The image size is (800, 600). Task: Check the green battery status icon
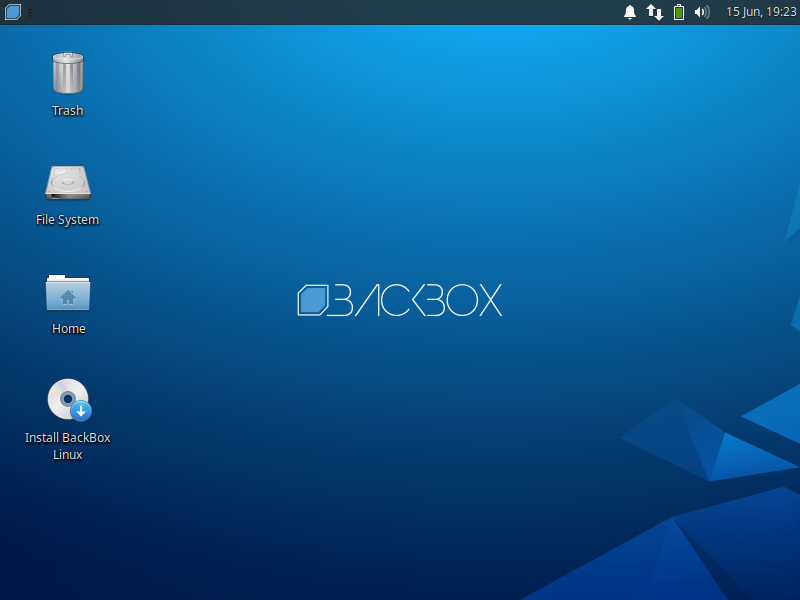point(679,12)
